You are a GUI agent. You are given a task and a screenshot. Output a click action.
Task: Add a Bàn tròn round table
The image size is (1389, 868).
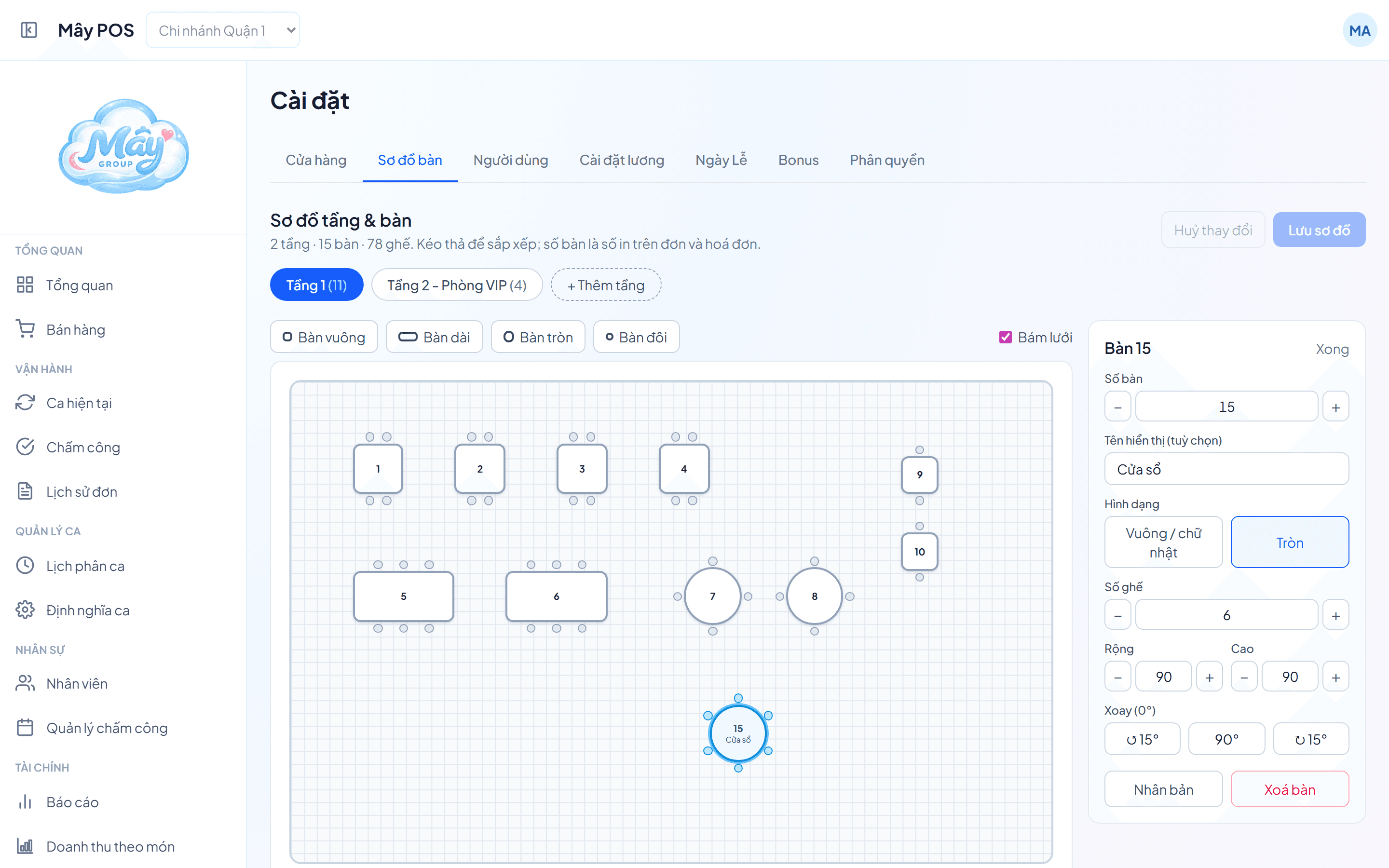(x=538, y=337)
